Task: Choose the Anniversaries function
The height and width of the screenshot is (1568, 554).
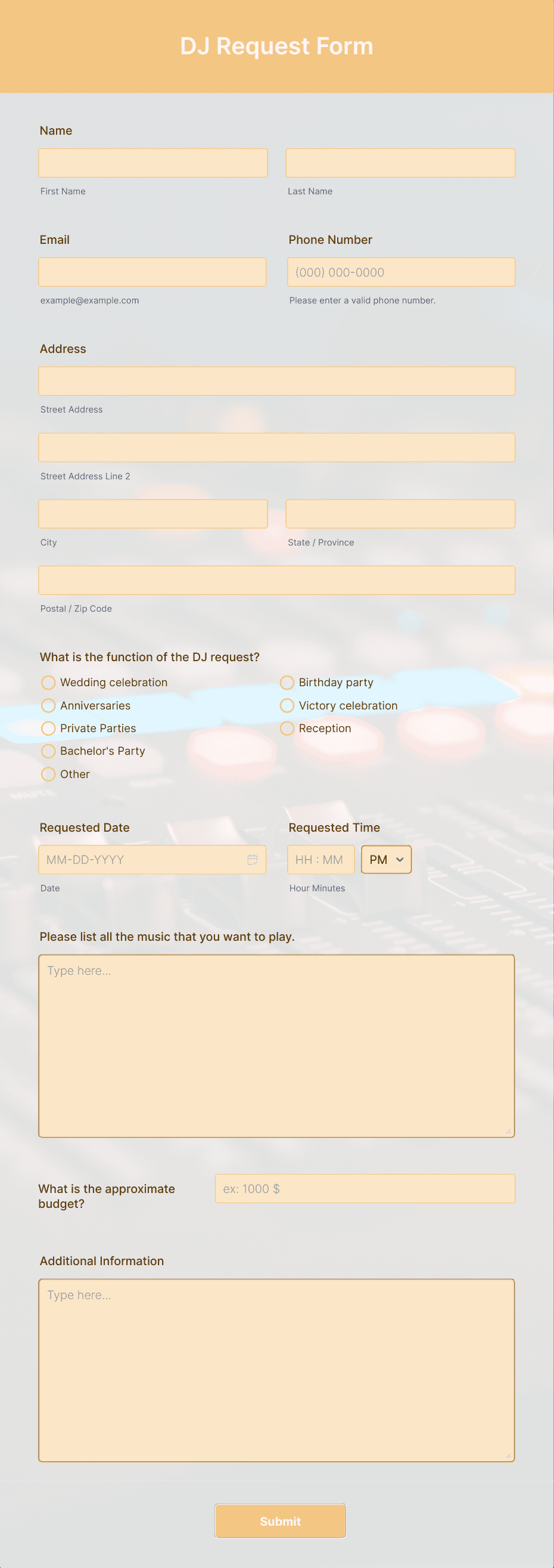Action: (49, 705)
